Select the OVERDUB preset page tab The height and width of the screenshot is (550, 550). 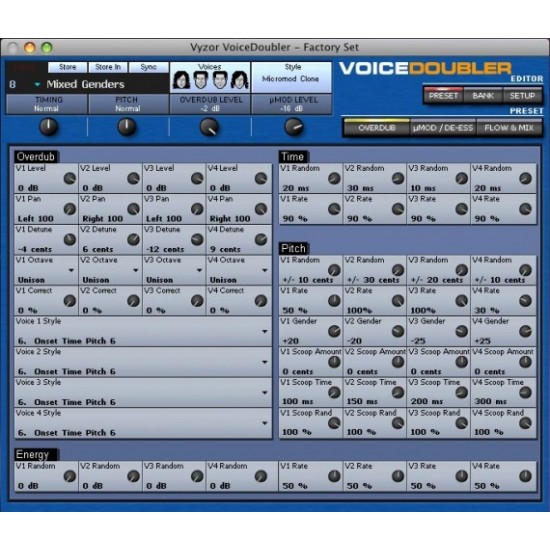[x=377, y=128]
